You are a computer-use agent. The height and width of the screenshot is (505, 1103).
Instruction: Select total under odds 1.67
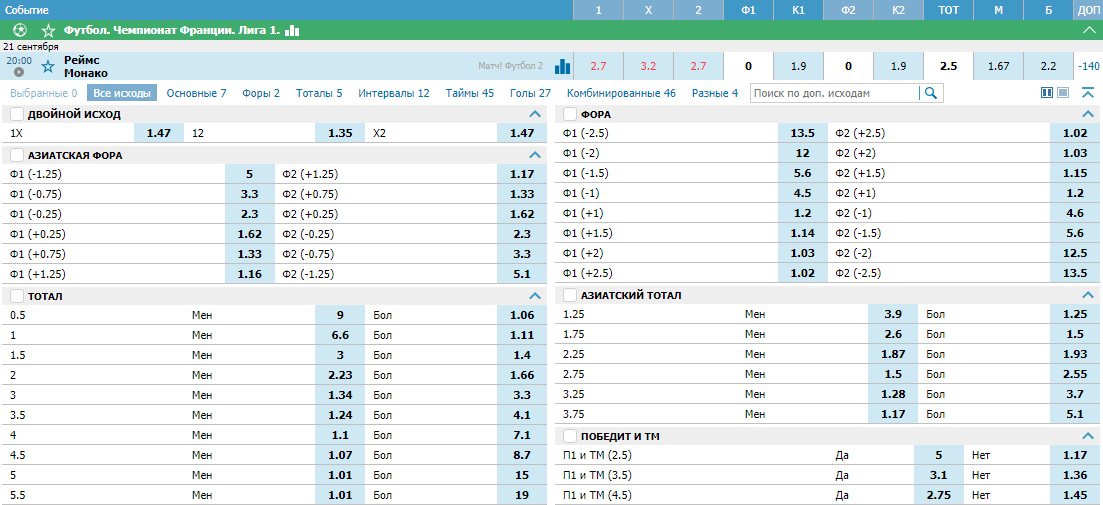point(999,66)
